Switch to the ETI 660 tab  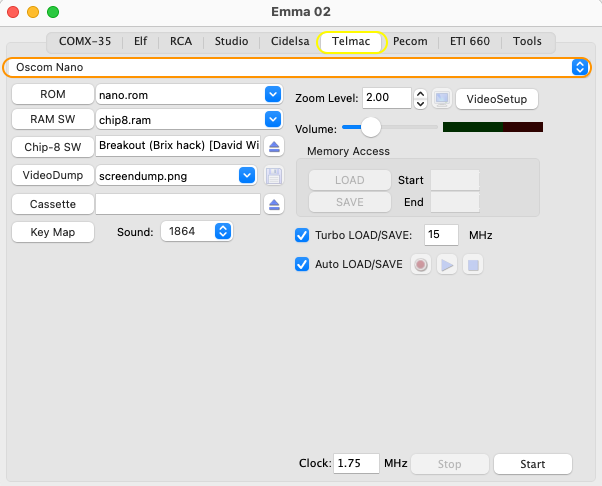pos(470,41)
